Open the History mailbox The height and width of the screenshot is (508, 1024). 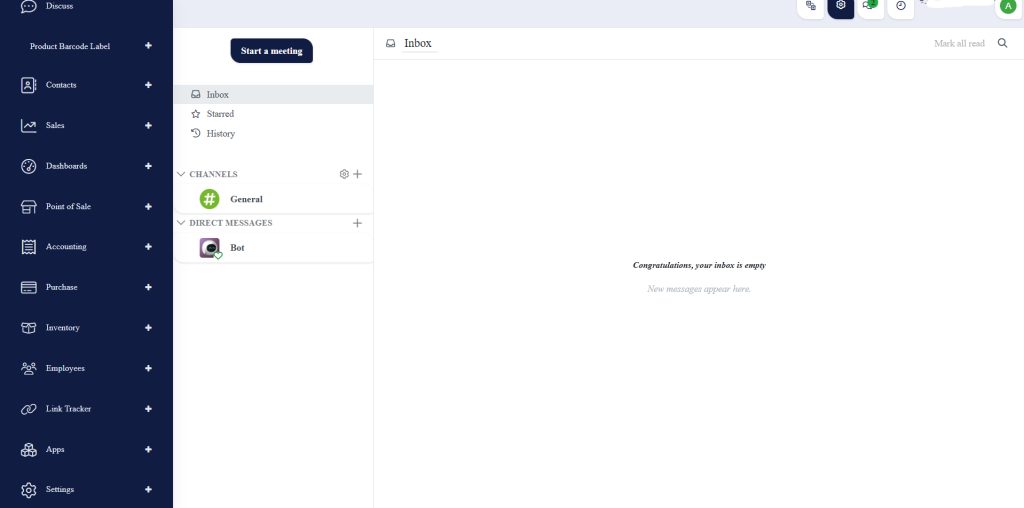pos(220,133)
